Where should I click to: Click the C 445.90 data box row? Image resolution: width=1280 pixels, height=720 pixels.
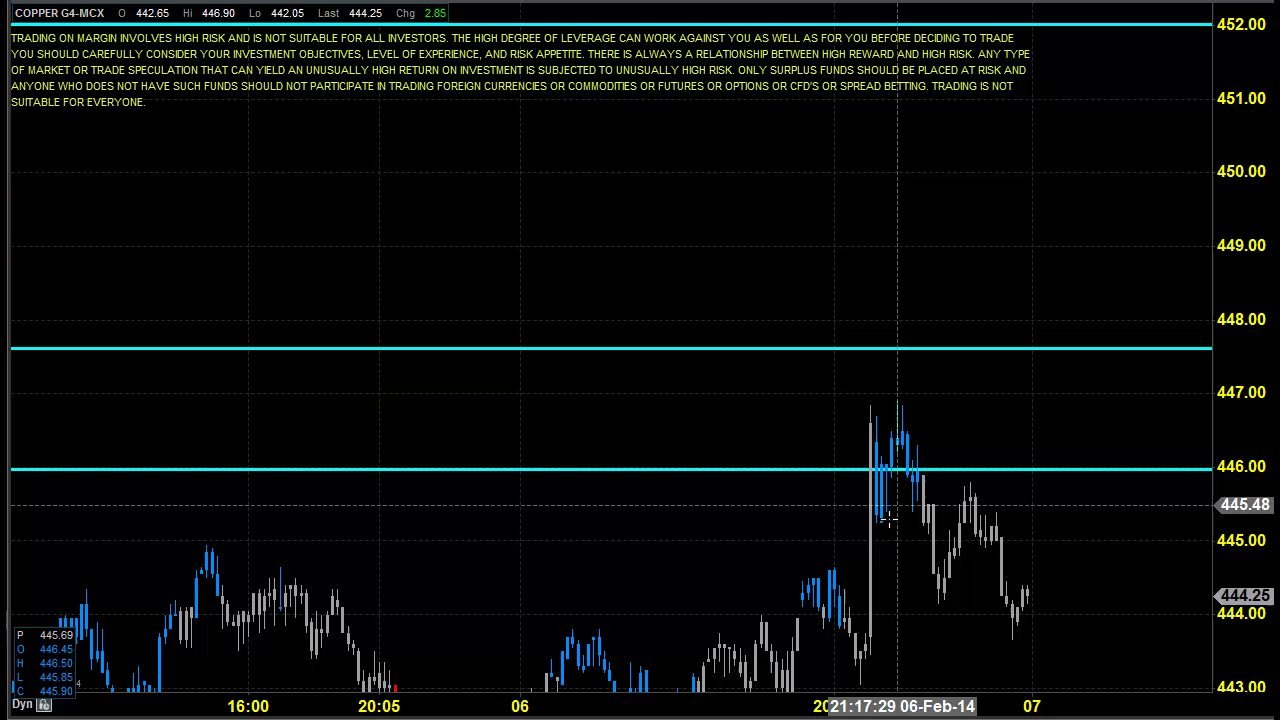[x=44, y=691]
